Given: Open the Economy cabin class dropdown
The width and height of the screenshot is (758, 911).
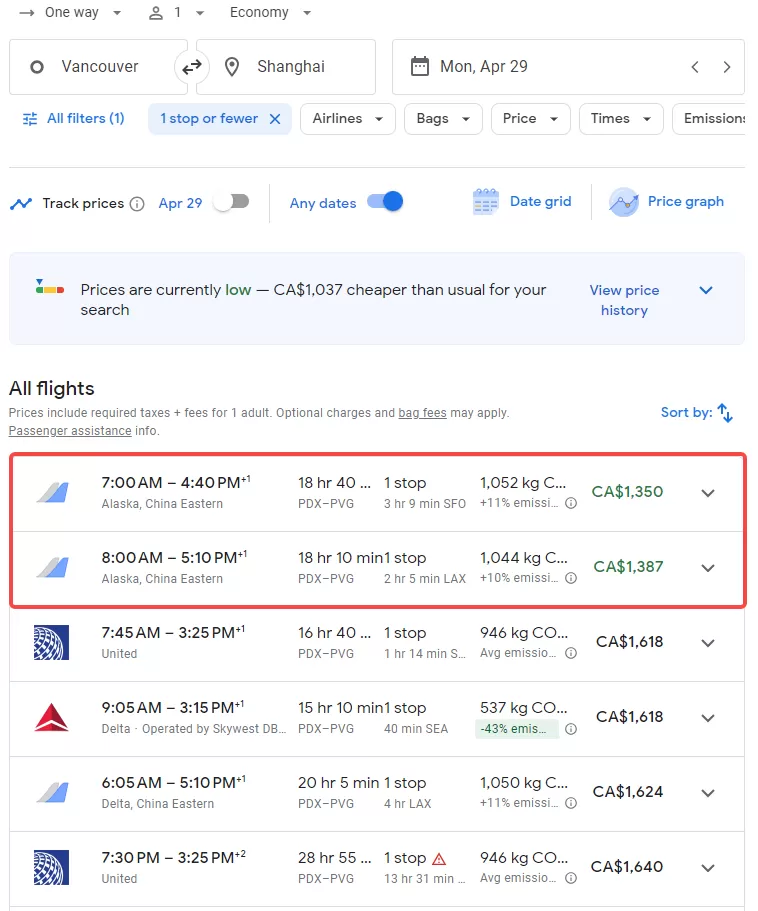Looking at the screenshot, I should point(271,13).
